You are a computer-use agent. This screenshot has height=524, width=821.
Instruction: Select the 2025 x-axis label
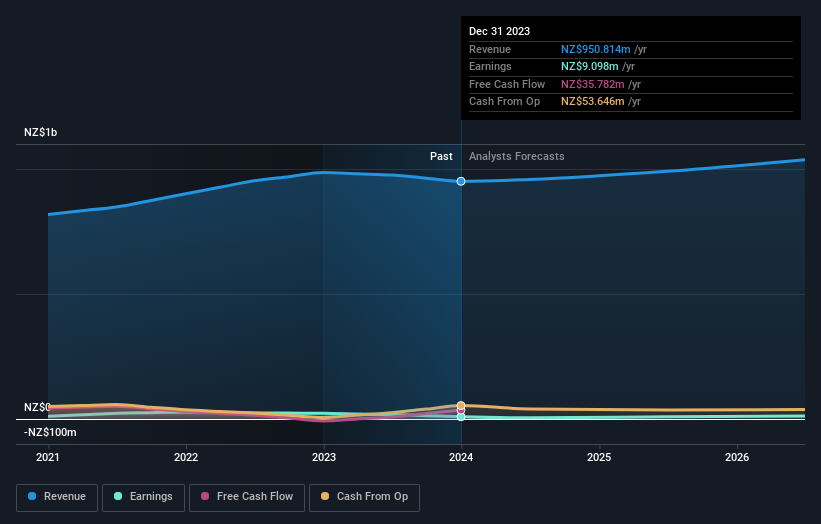599,457
